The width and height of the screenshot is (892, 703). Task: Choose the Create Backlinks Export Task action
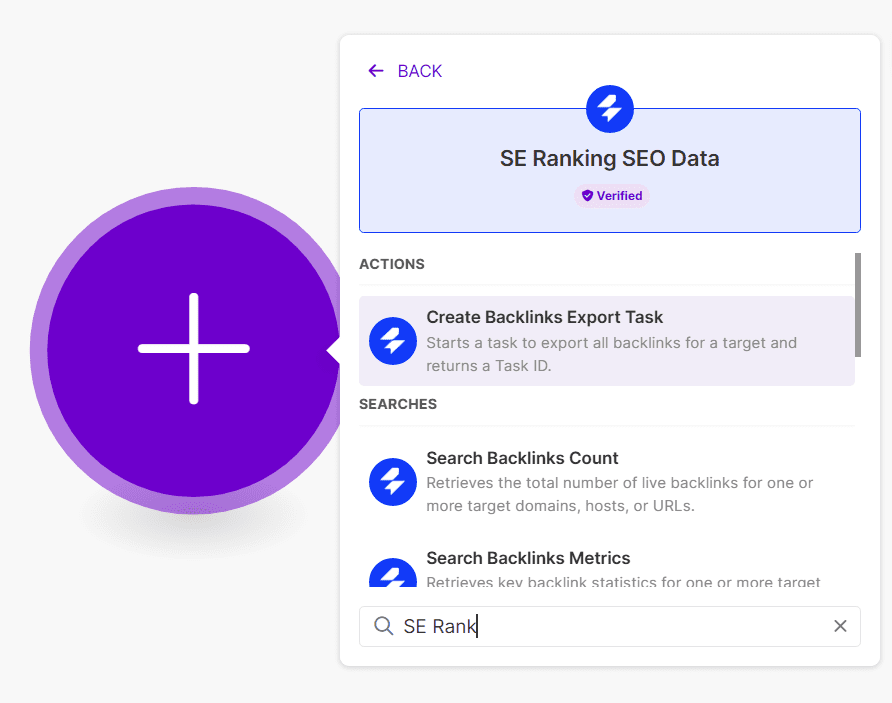coord(544,318)
